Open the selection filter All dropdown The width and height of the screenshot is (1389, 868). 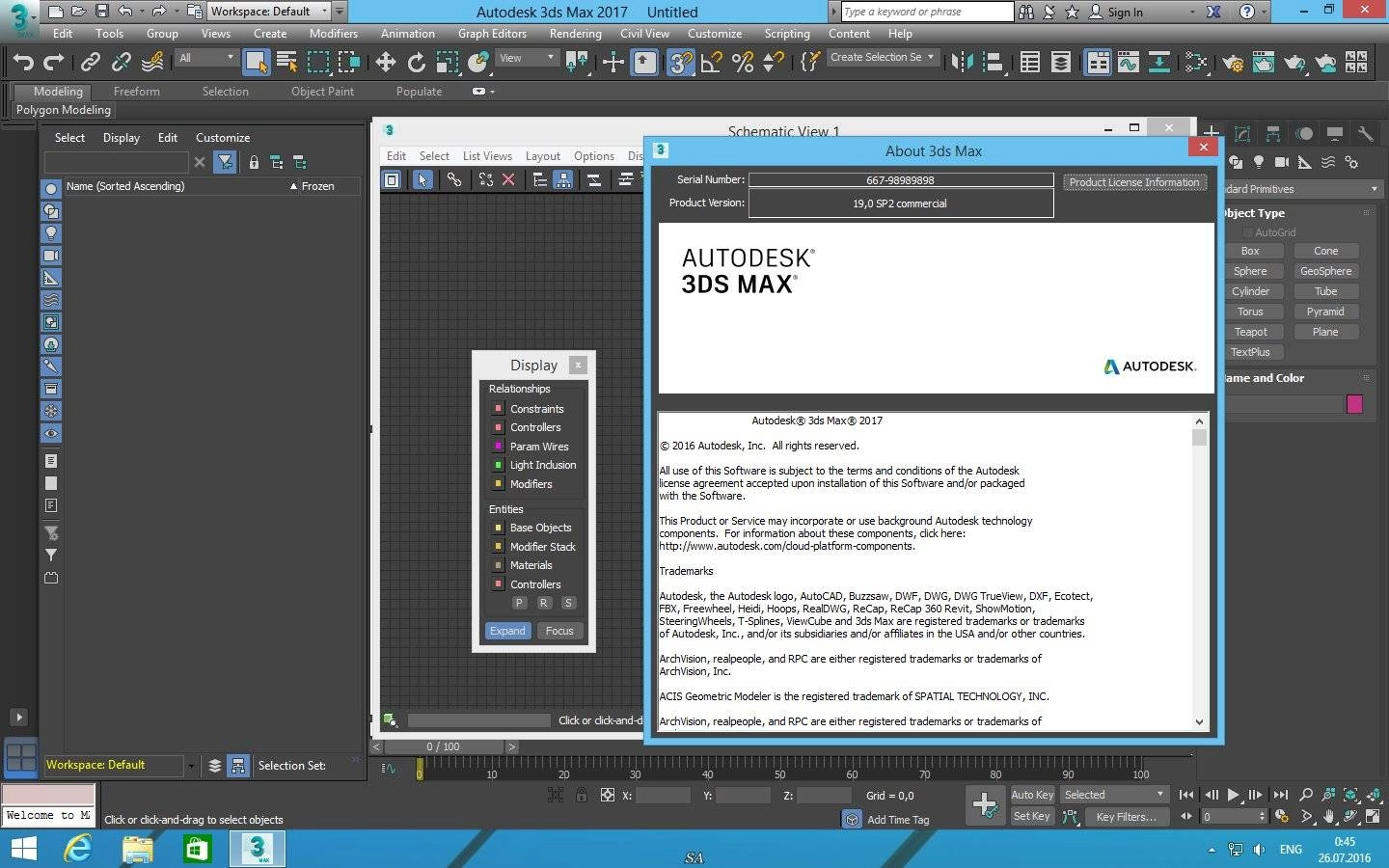coord(206,58)
